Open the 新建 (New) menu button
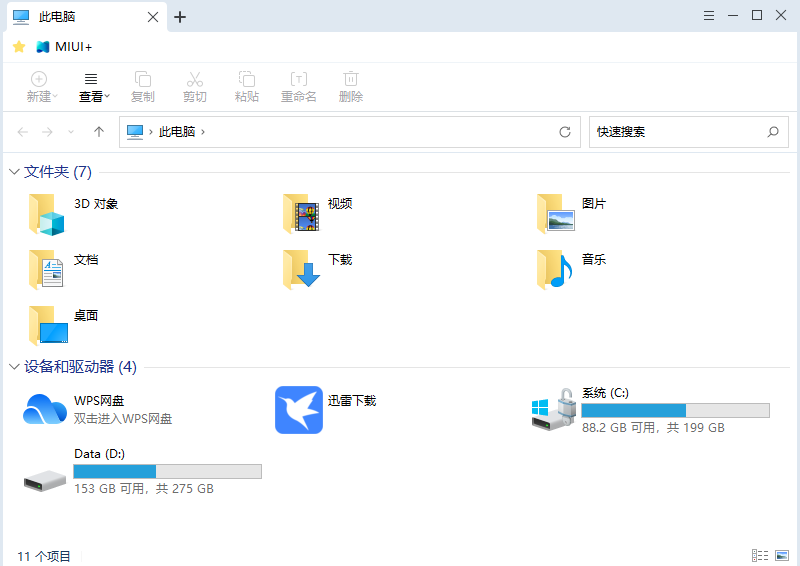The width and height of the screenshot is (800, 566). click(x=41, y=87)
